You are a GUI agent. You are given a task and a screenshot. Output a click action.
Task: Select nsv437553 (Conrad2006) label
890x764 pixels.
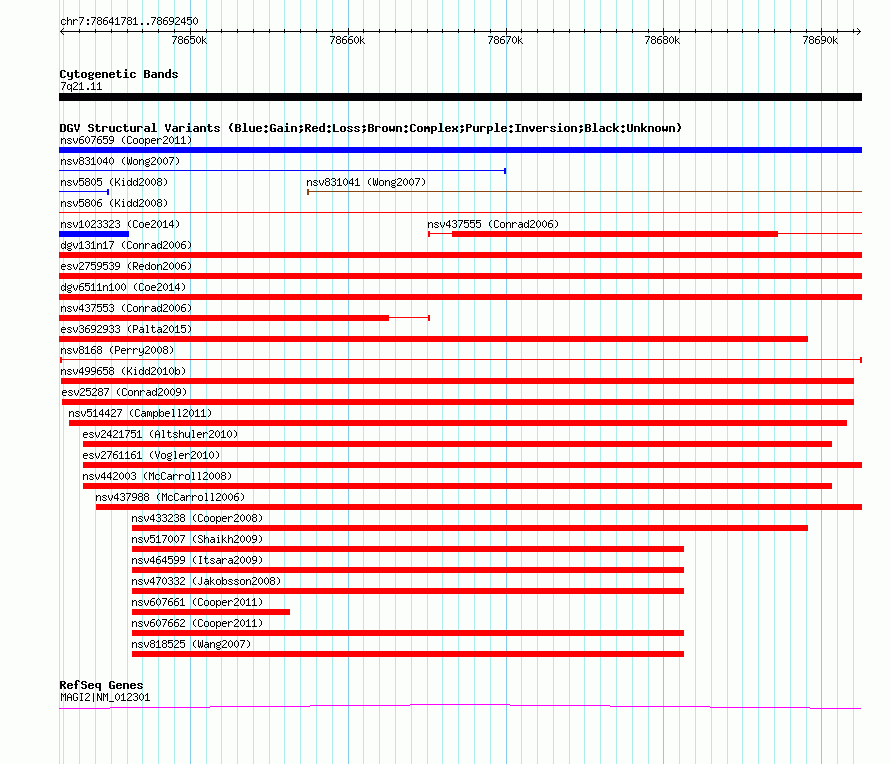[x=126, y=308]
